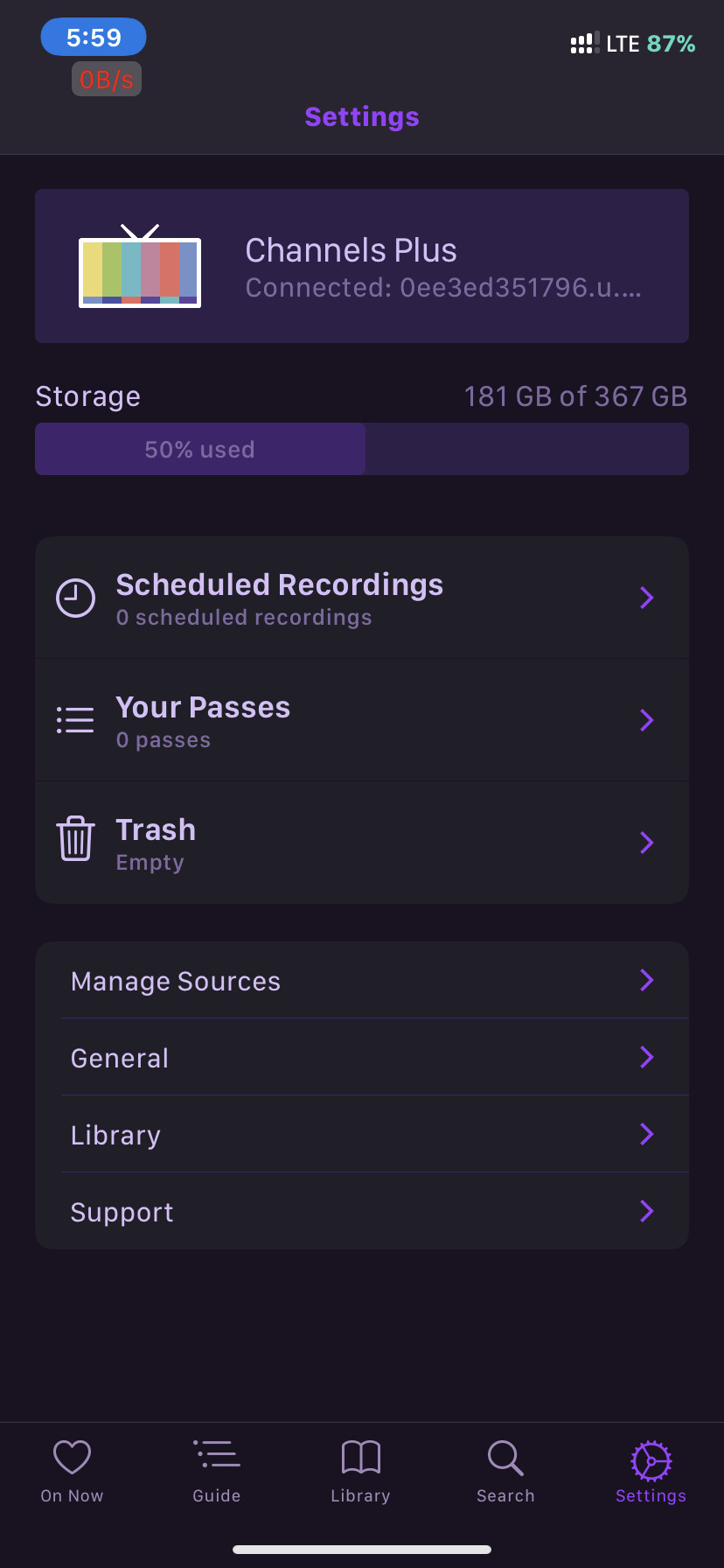724x1568 pixels.
Task: Click the Manage Sources chevron
Action: click(x=647, y=980)
